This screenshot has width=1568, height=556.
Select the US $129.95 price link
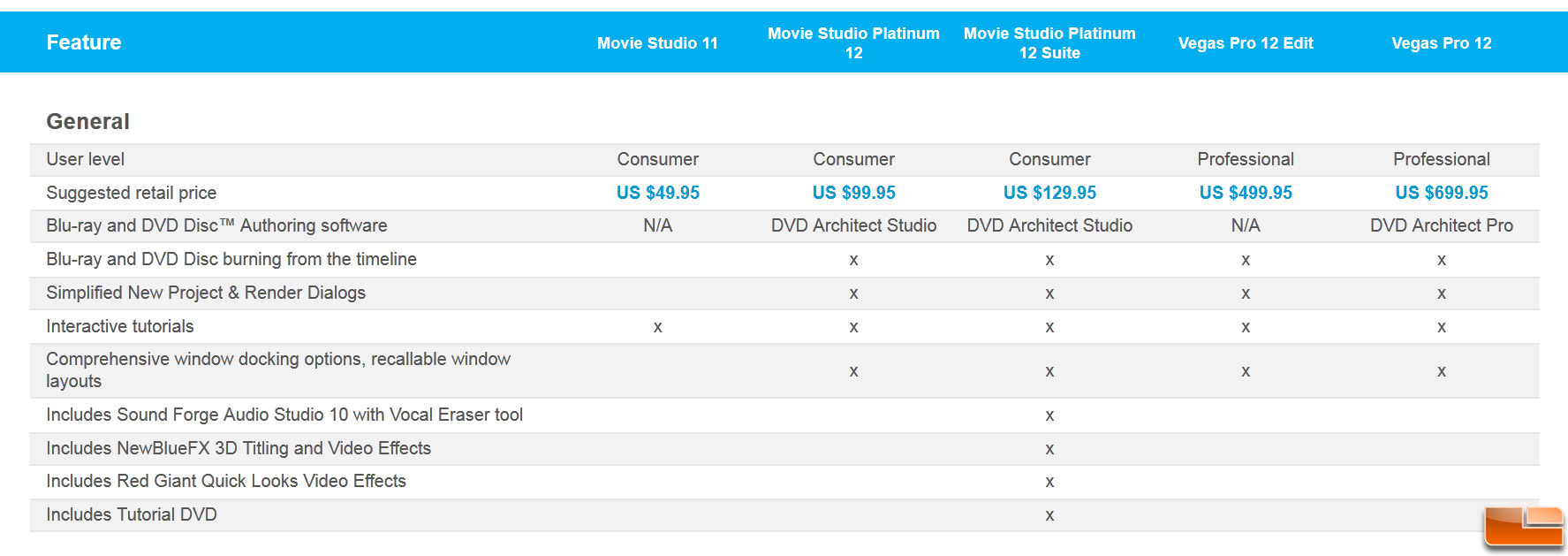[1049, 193]
